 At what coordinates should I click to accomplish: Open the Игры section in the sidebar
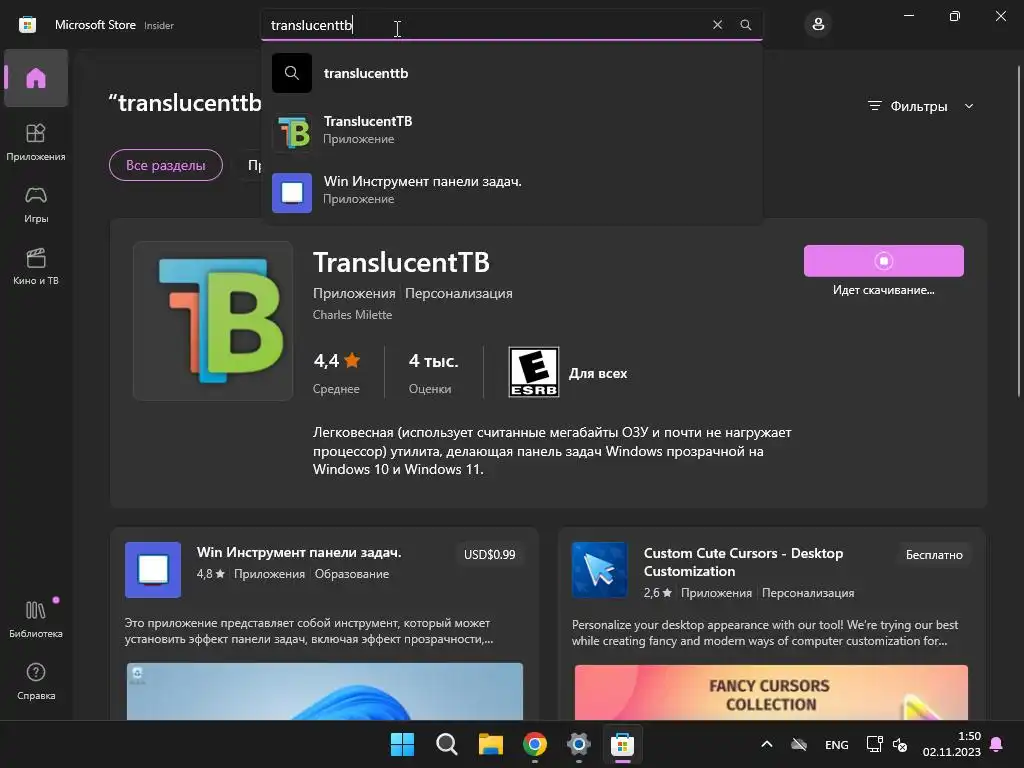click(36, 204)
